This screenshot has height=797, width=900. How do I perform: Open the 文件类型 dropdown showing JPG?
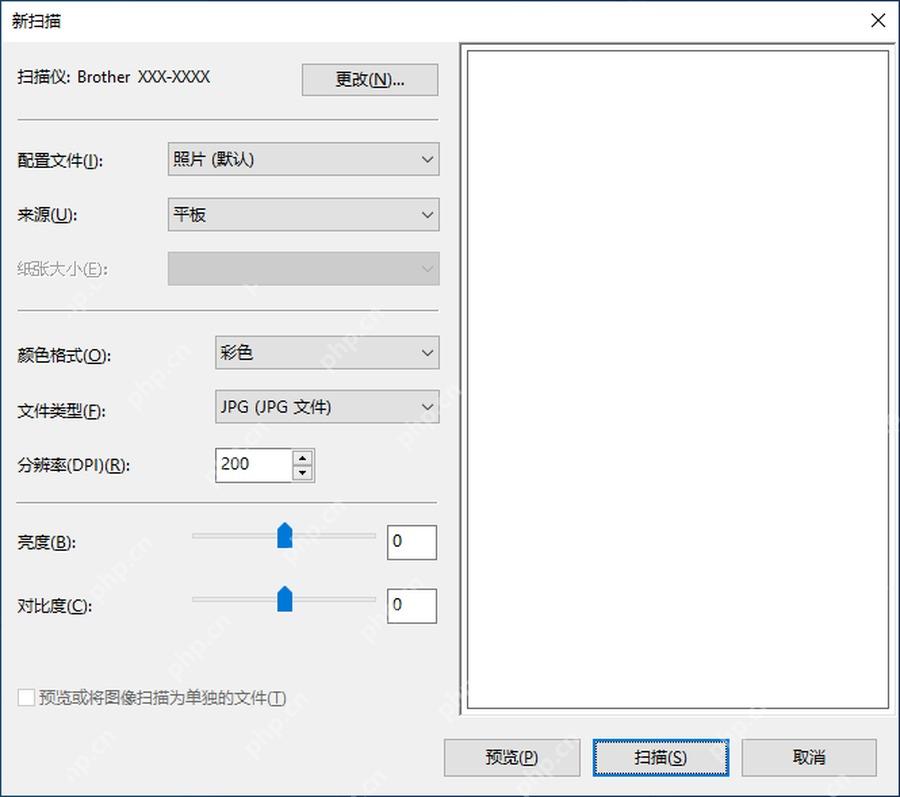pos(327,407)
